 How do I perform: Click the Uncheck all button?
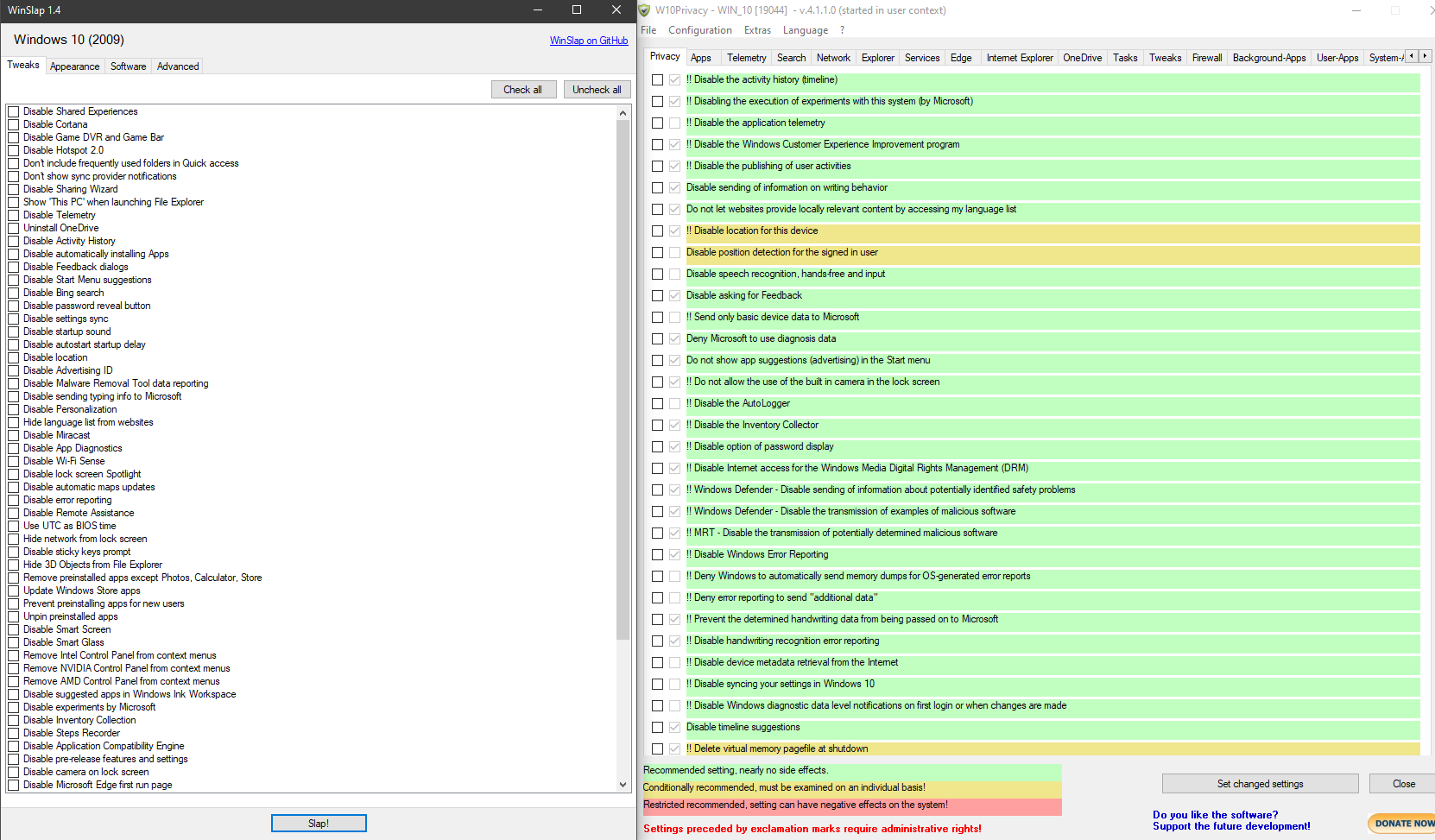tap(597, 90)
